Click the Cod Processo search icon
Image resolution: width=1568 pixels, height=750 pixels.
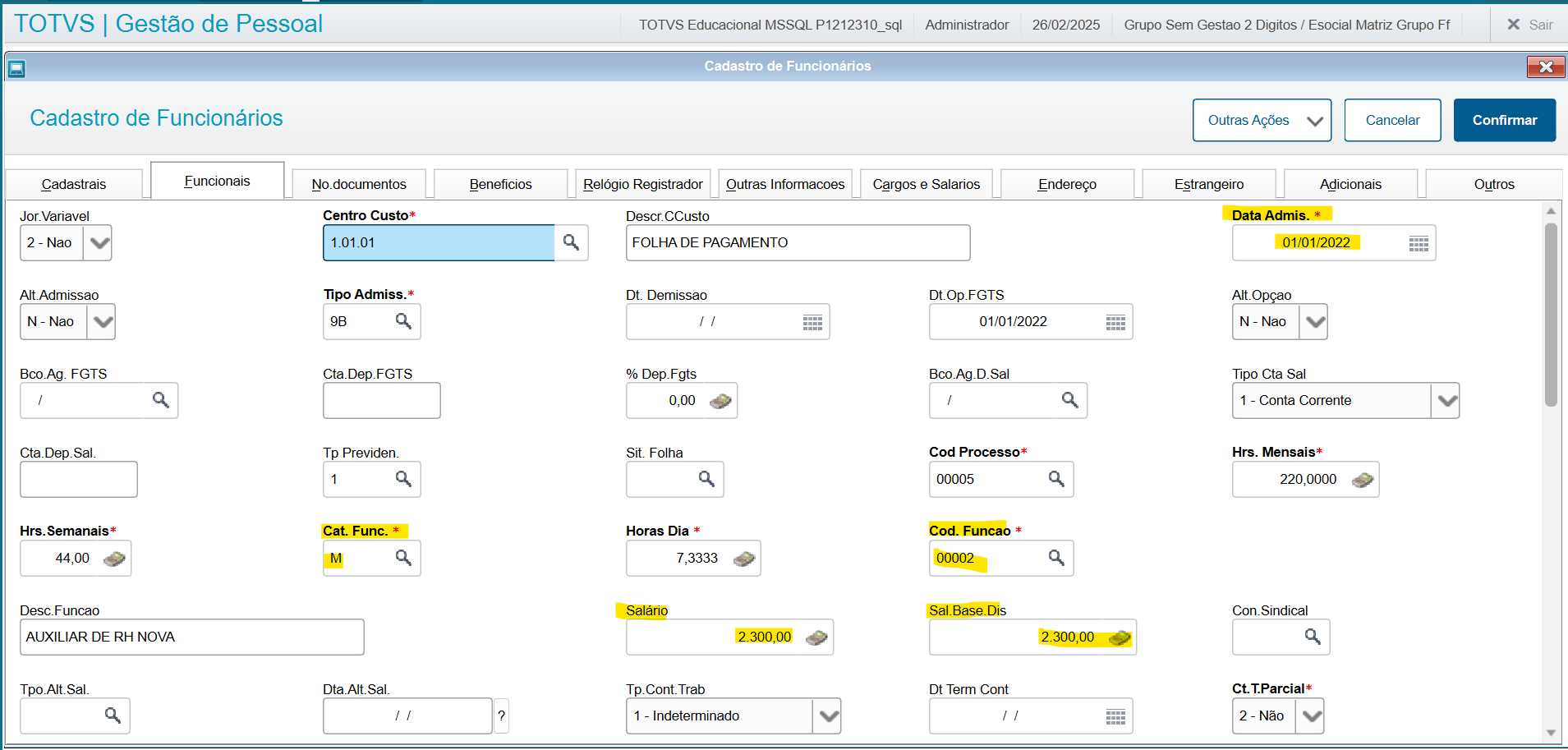click(1056, 479)
